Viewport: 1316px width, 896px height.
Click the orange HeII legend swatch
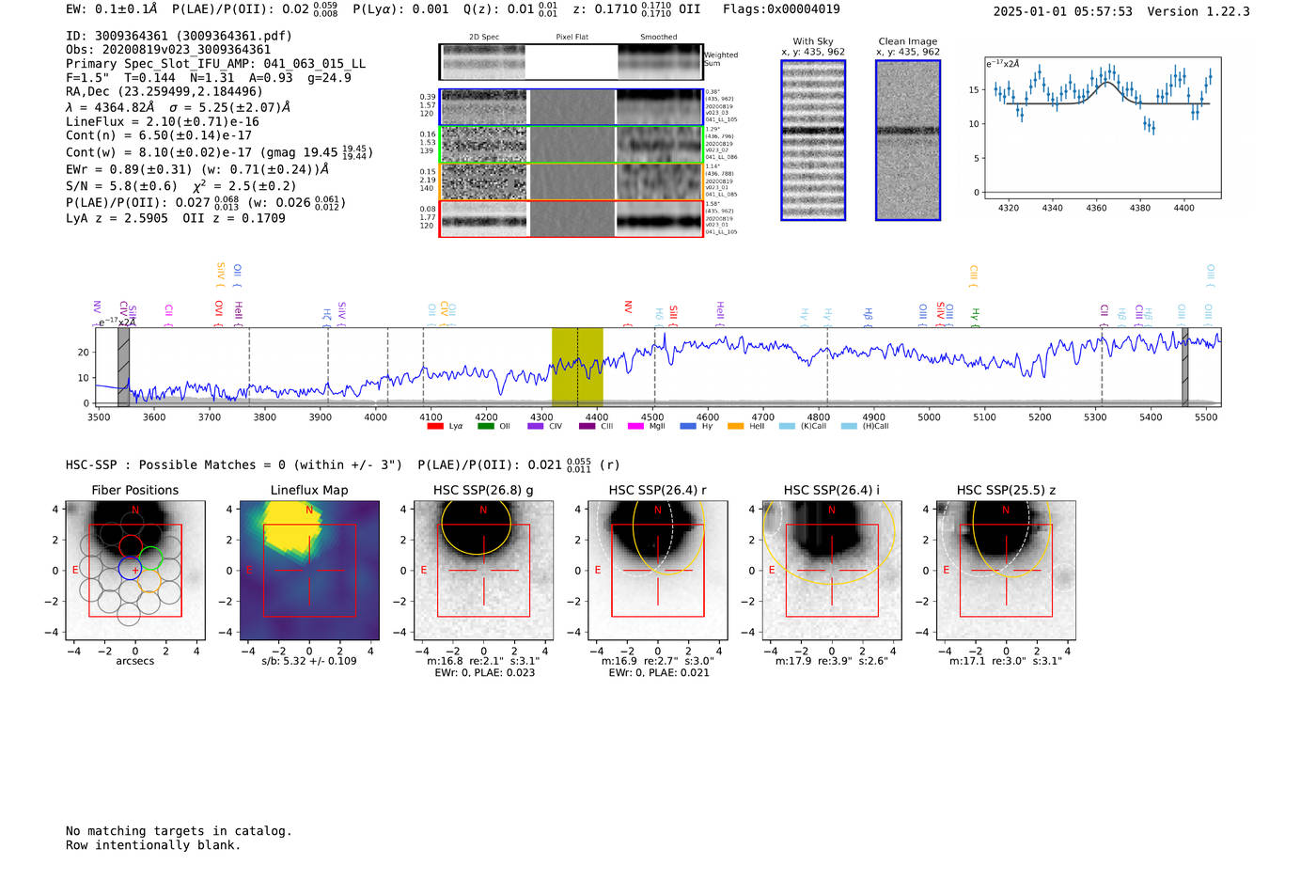click(x=735, y=426)
